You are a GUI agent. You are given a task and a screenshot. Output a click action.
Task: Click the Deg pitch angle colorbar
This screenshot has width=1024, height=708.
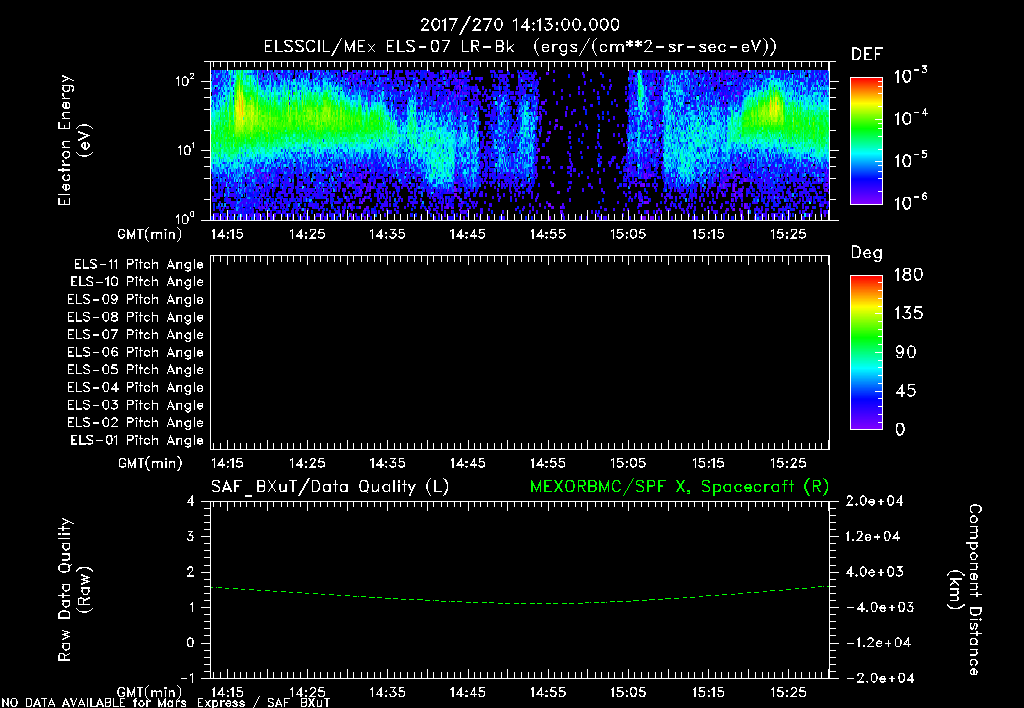point(866,352)
